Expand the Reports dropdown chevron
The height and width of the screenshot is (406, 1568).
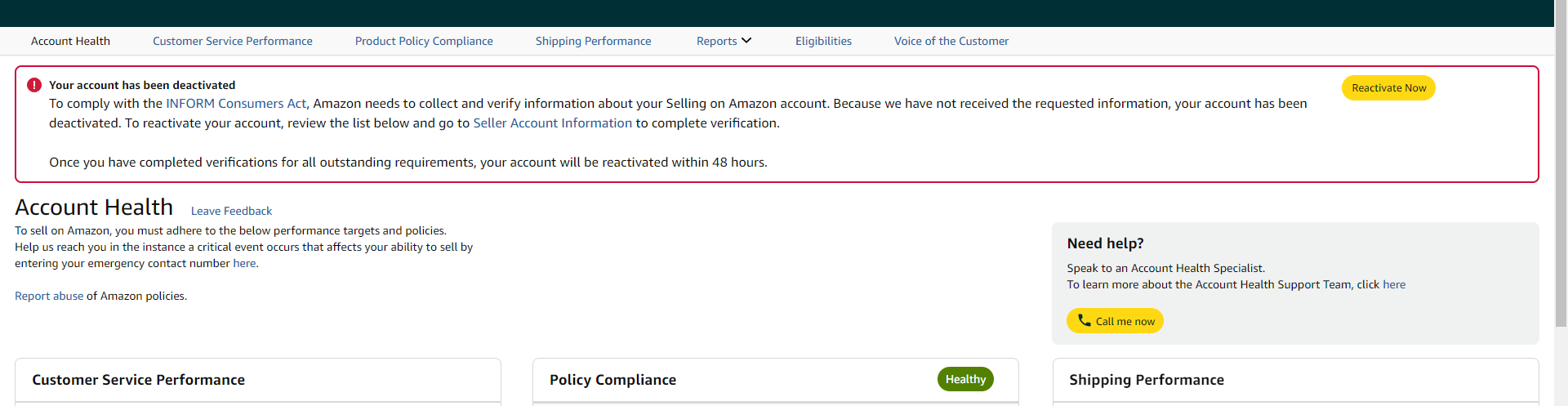pos(746,40)
